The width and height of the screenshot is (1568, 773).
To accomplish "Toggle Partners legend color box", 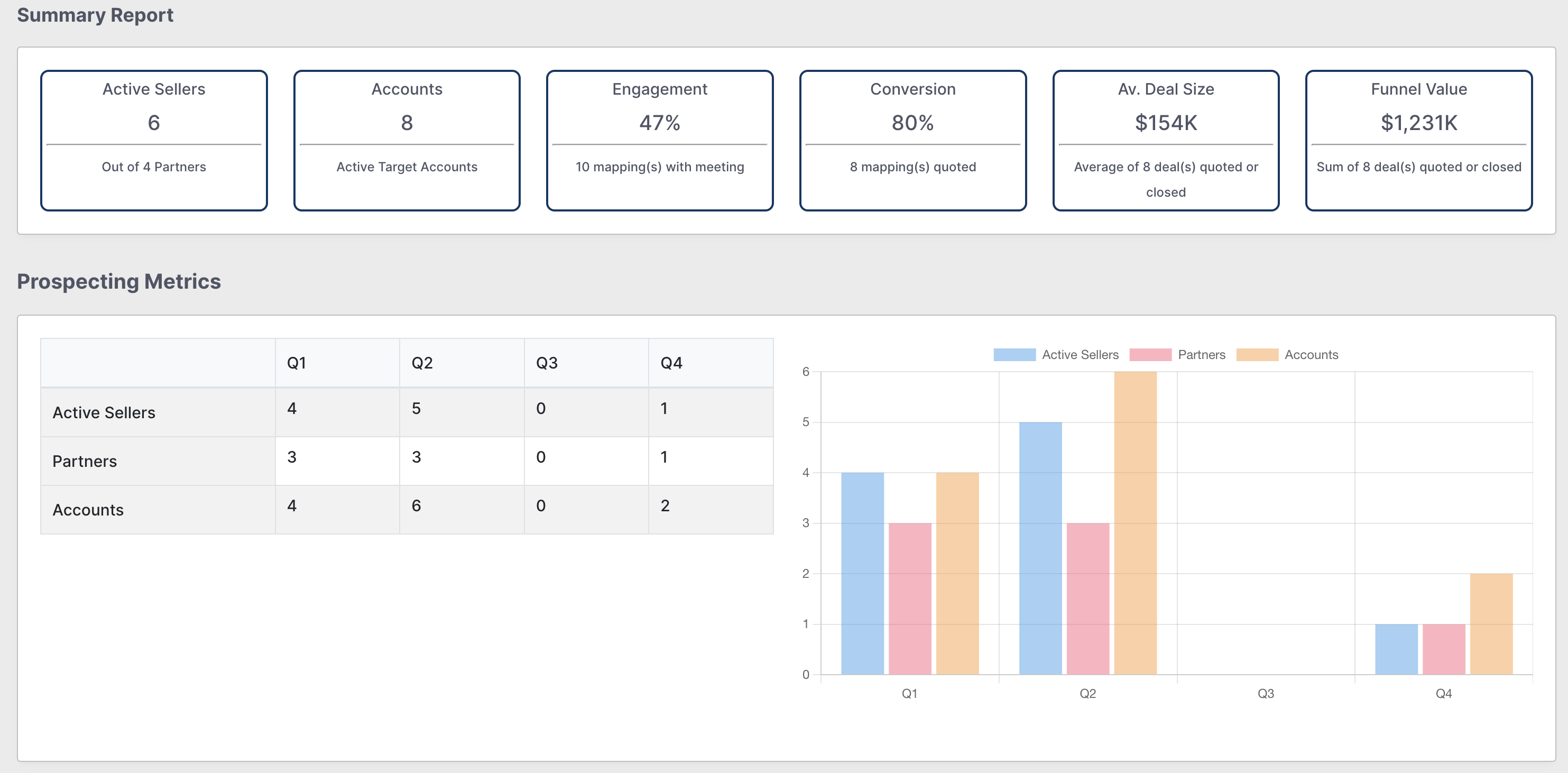I will tap(1150, 355).
